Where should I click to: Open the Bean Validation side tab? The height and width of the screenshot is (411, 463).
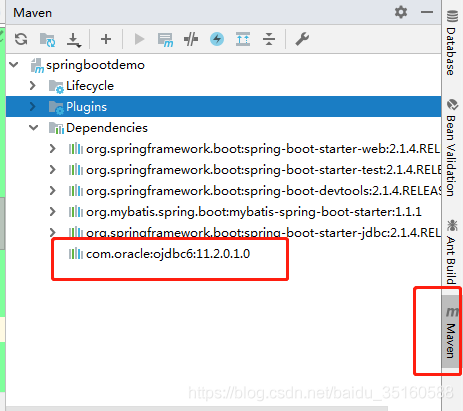pyautogui.click(x=452, y=147)
